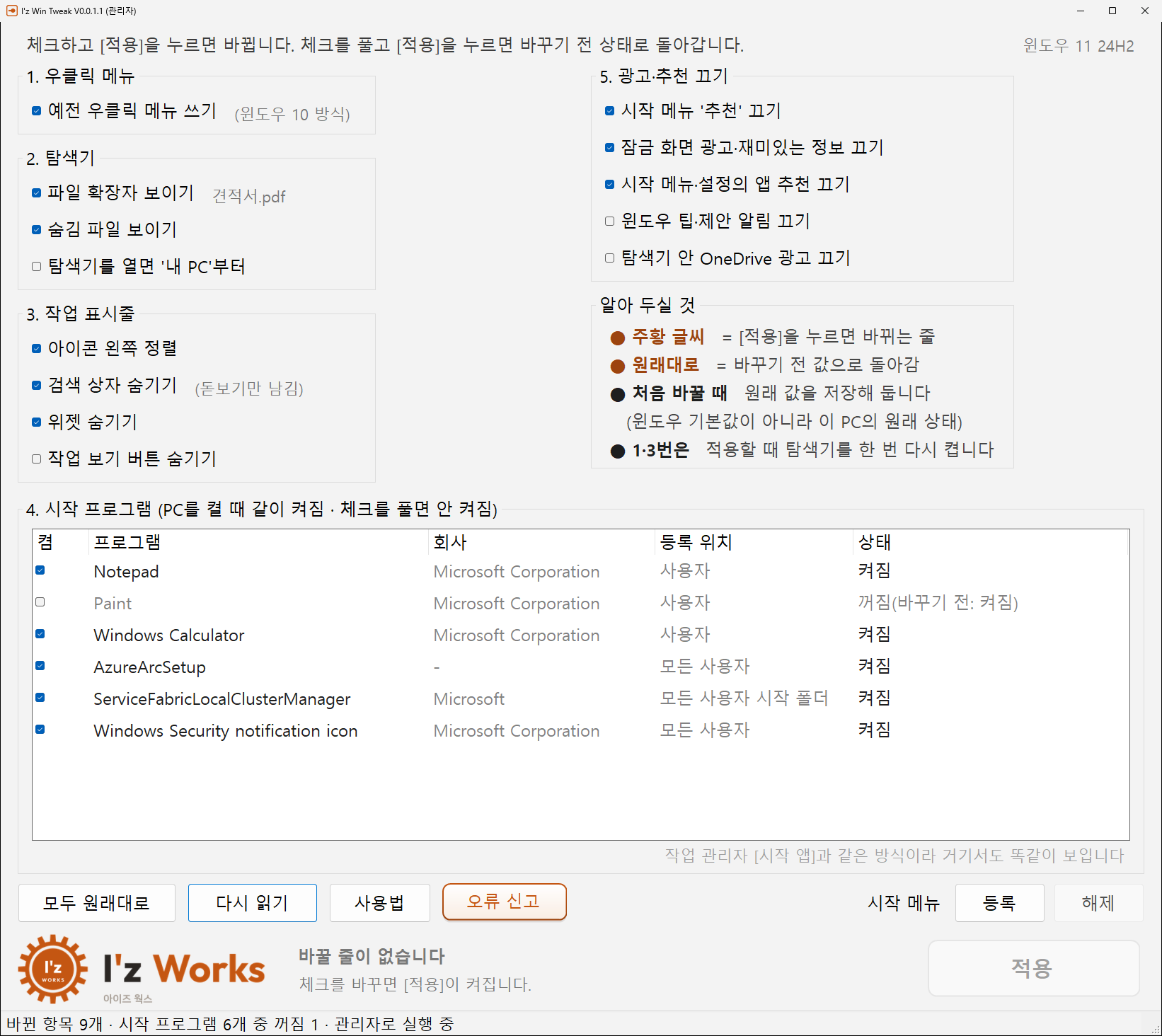Image resolution: width=1162 pixels, height=1036 pixels.
Task: Sort list by '프로그램' column header
Action: [258, 543]
